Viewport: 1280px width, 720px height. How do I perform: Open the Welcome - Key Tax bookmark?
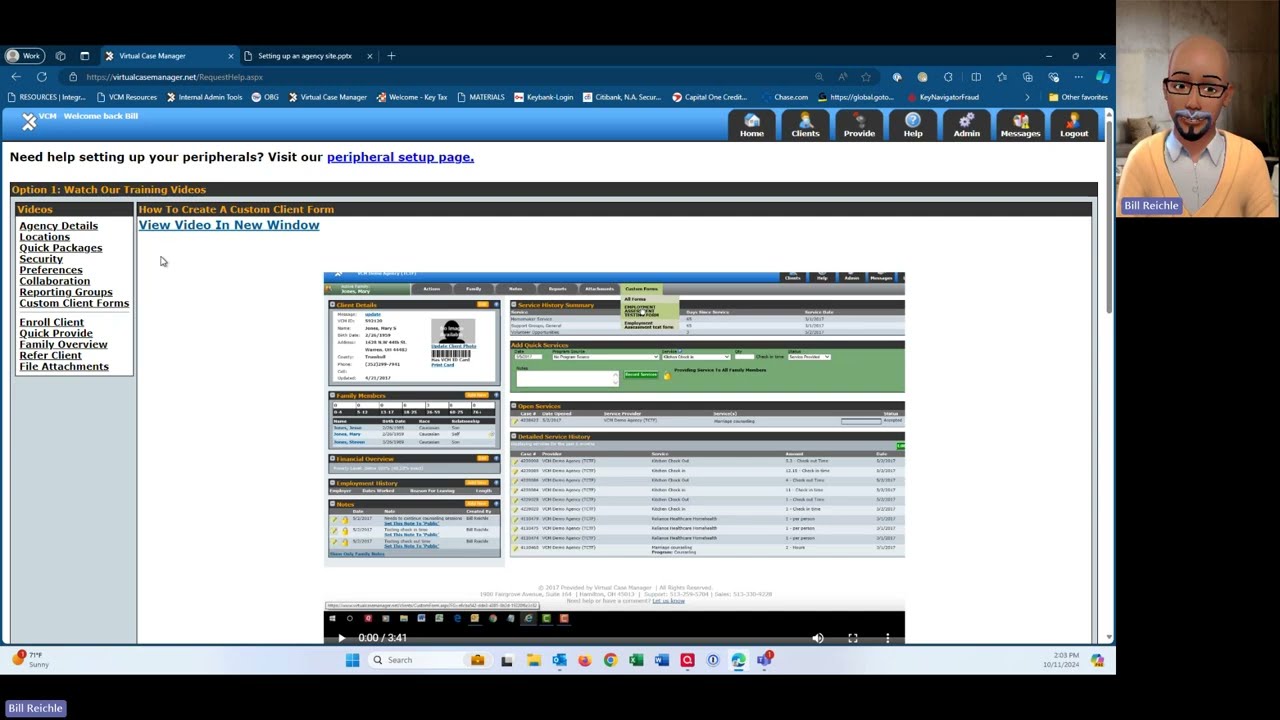point(412,97)
